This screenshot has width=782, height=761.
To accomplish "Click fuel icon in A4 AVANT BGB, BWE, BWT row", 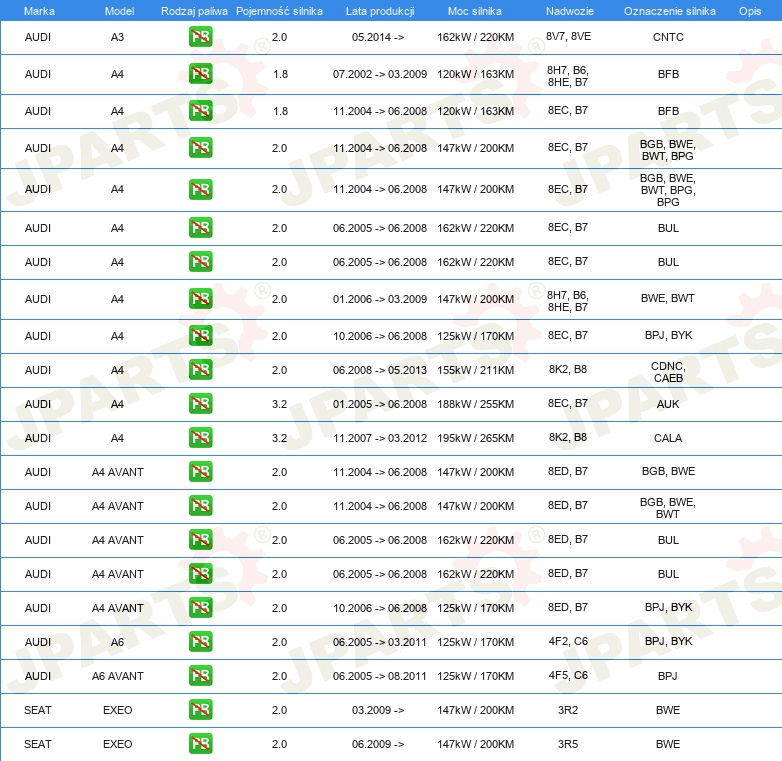I will click(x=200, y=506).
